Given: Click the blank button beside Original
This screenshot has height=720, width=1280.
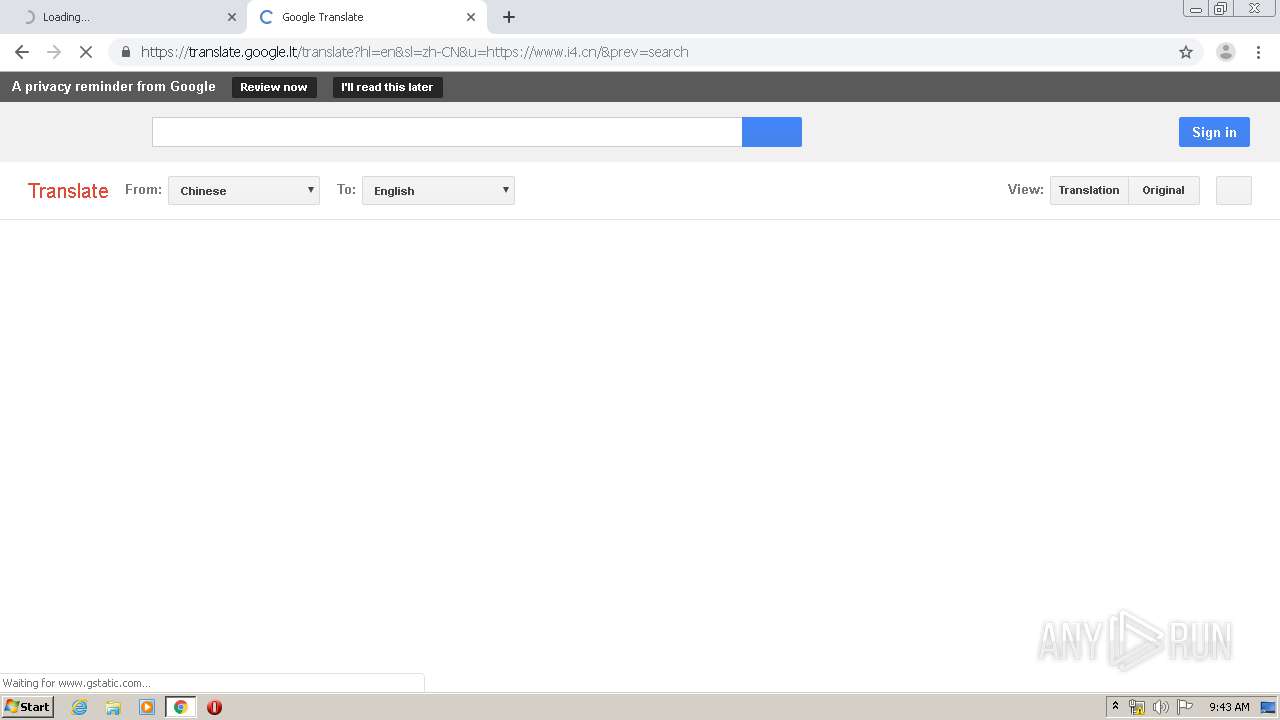Looking at the screenshot, I should coord(1234,190).
